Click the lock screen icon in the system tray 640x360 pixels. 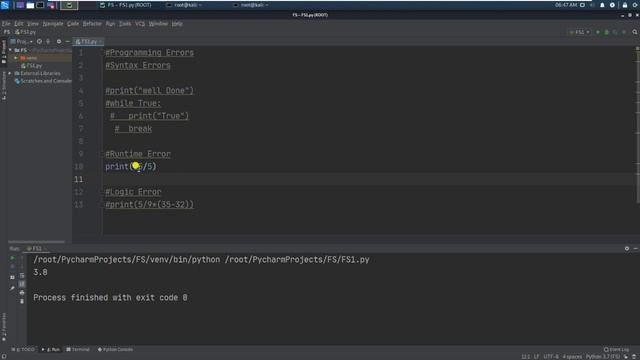click(x=624, y=5)
